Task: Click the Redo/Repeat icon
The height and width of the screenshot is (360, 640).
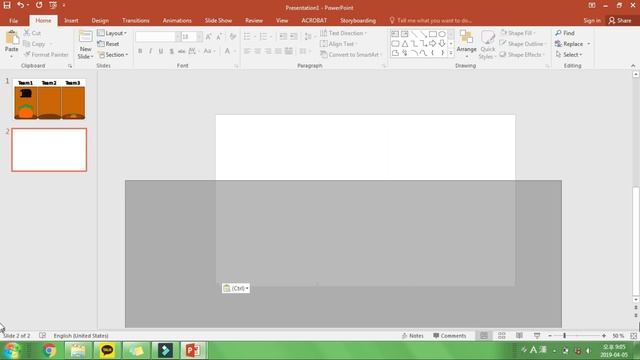Action: click(x=39, y=5)
